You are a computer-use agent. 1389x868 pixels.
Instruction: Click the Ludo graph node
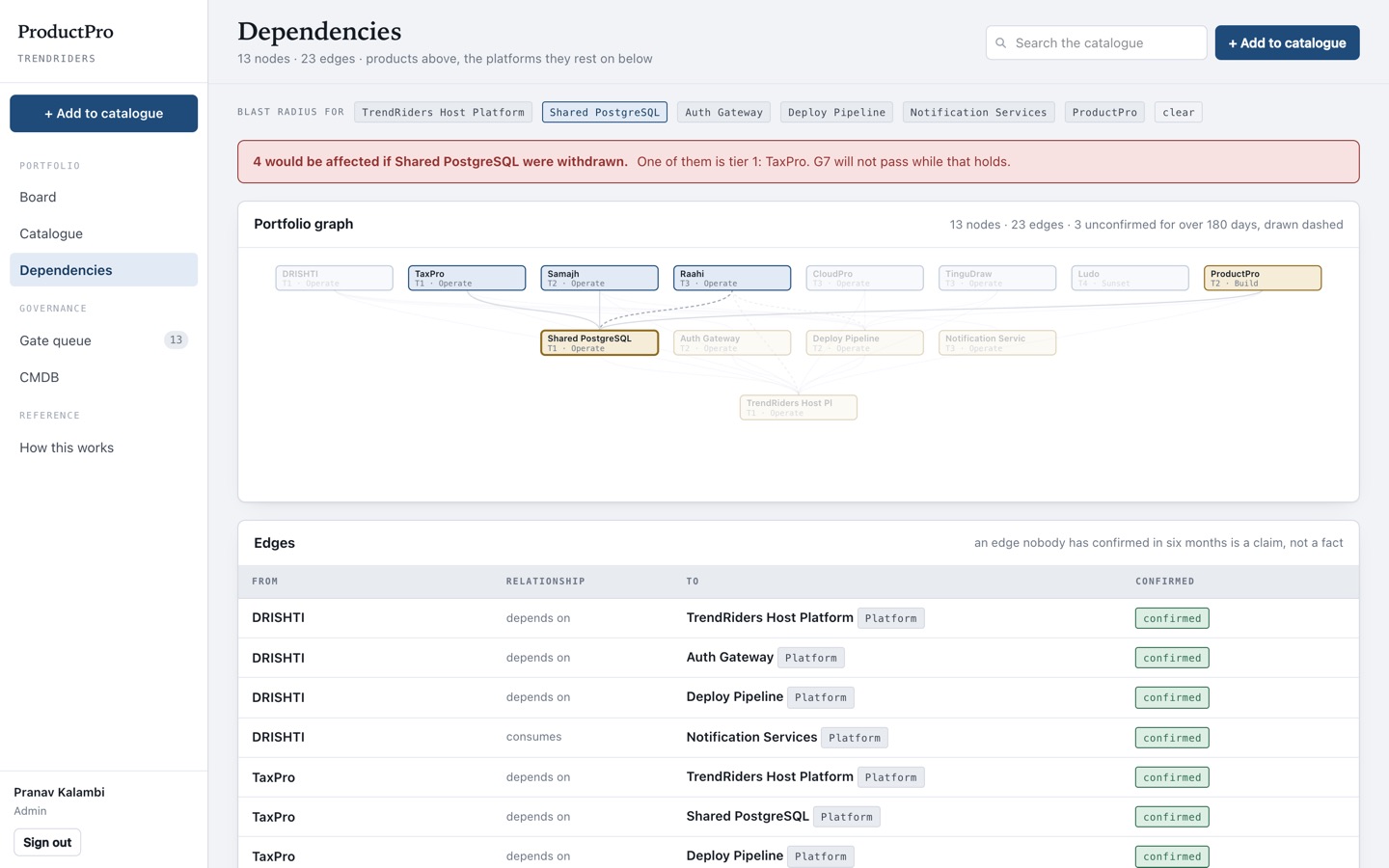[x=1130, y=278]
